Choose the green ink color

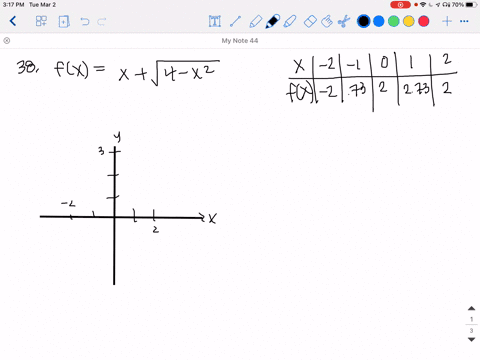(x=394, y=21)
